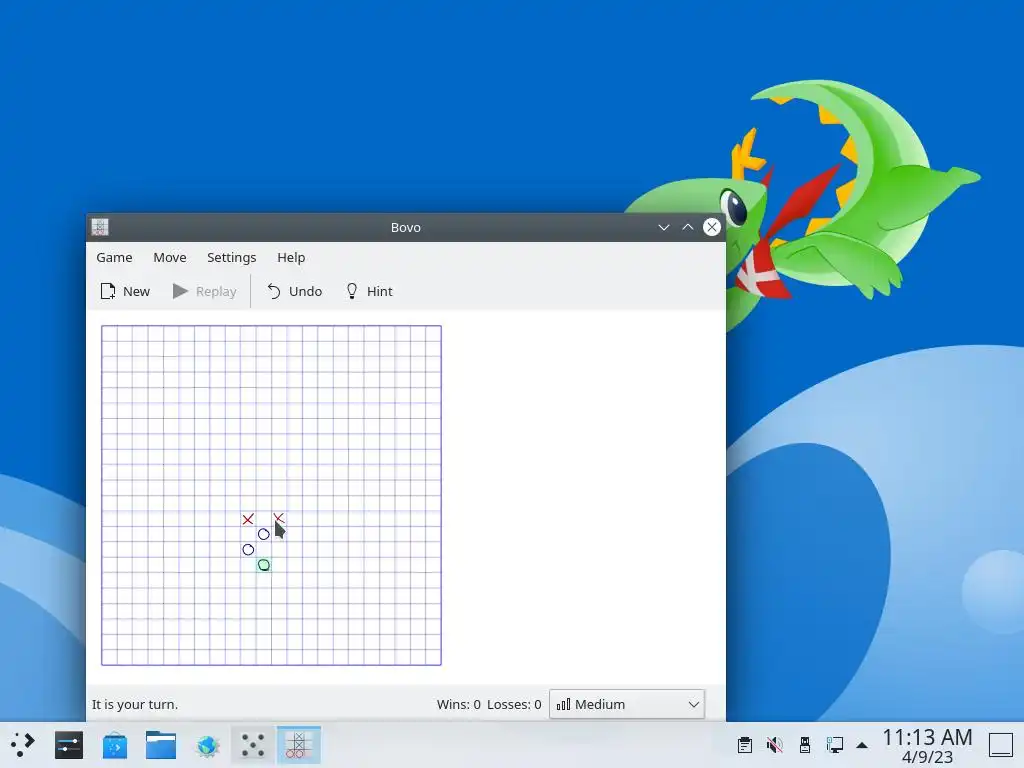Open clipboard tray icon
Screen dimensions: 1024x768
[744, 745]
